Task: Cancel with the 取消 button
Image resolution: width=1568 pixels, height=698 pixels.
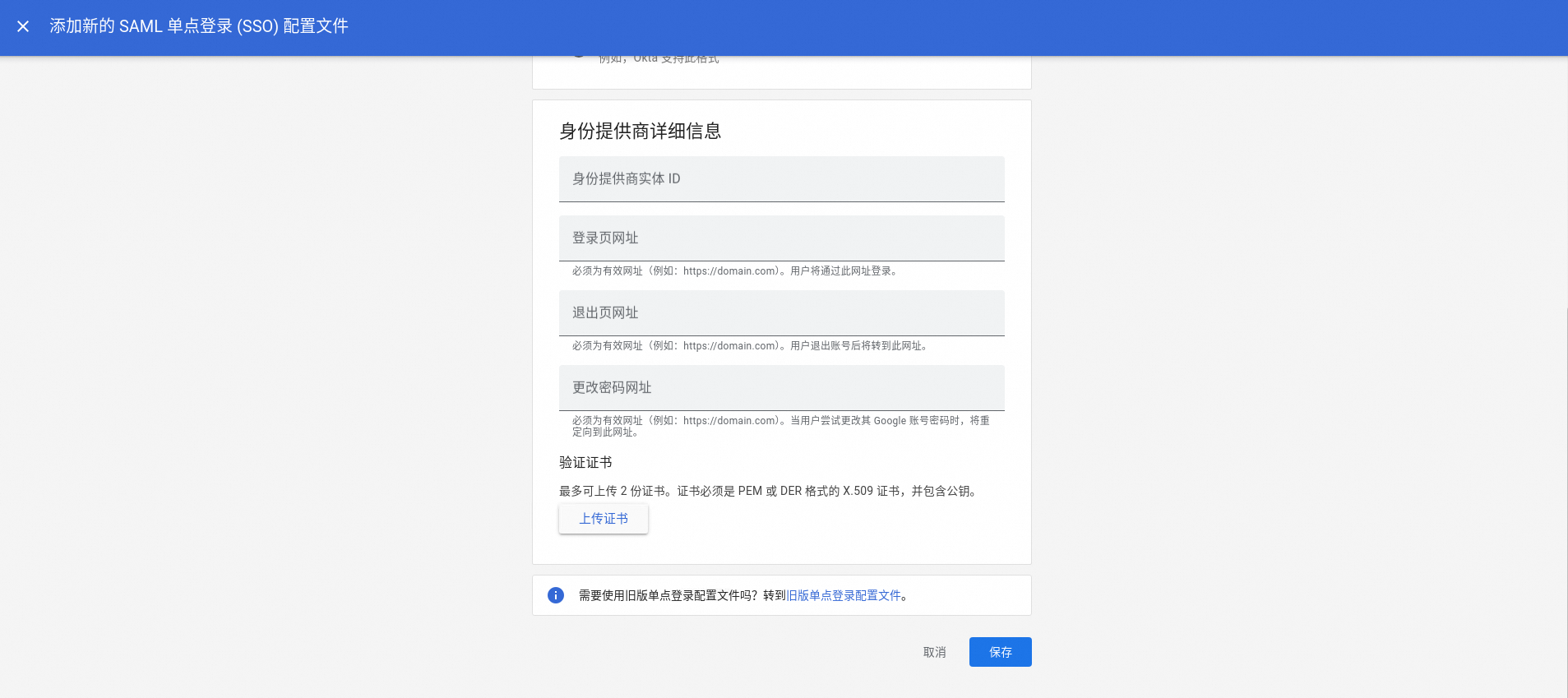Action: click(x=935, y=652)
